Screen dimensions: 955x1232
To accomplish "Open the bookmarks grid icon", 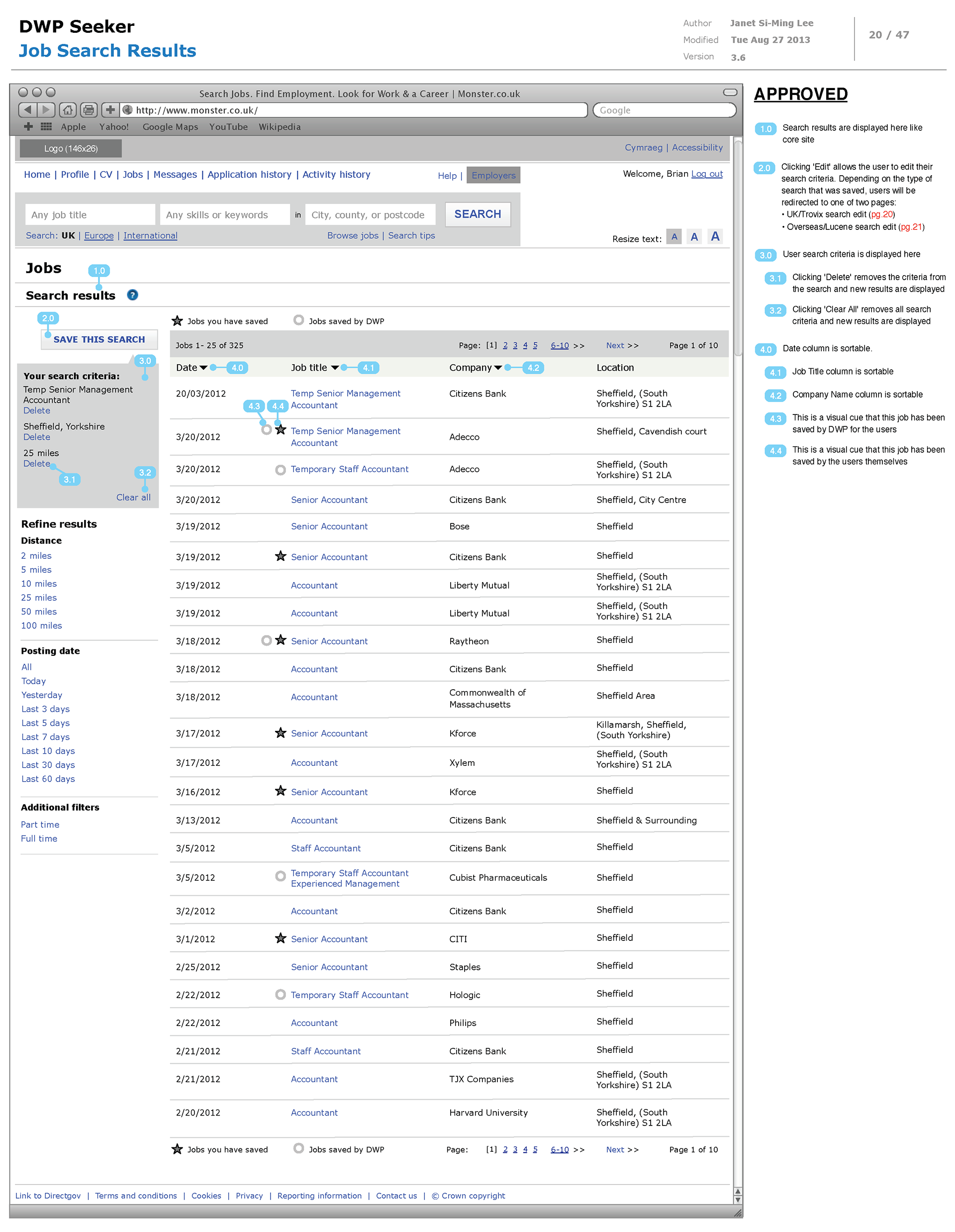I will tap(46, 127).
